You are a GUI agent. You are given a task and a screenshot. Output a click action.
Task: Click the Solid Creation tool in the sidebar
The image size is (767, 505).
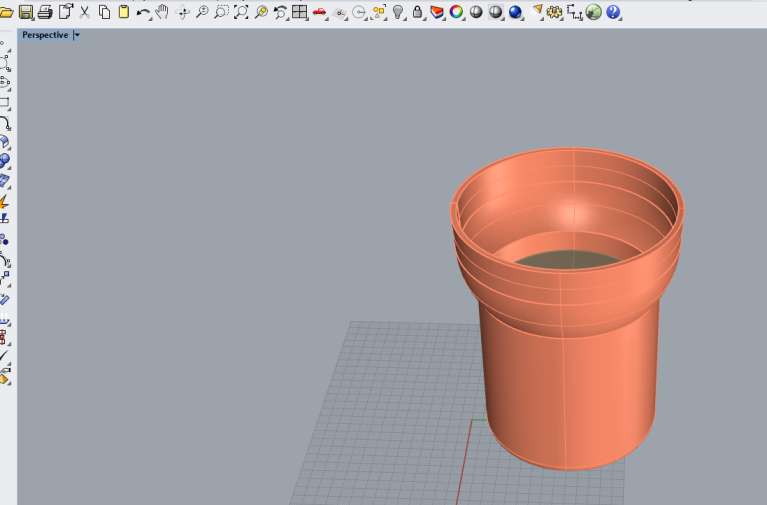point(4,161)
